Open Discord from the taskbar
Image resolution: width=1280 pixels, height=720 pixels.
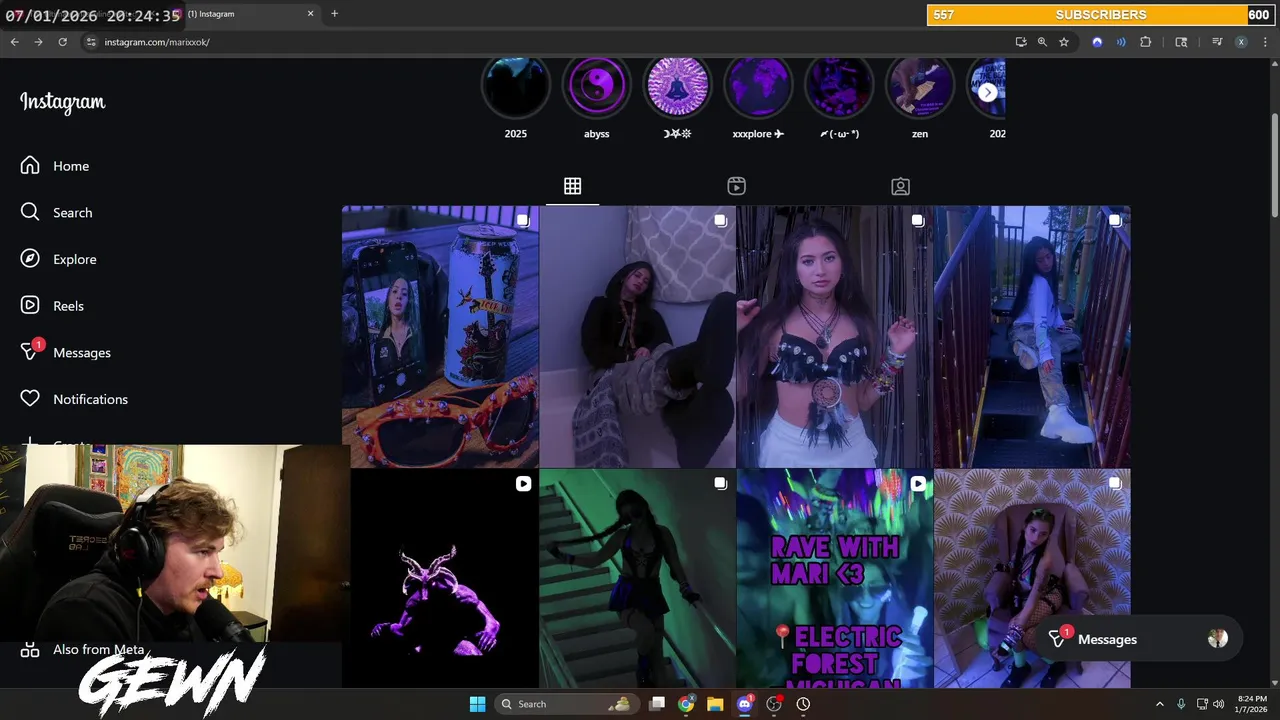coord(744,704)
